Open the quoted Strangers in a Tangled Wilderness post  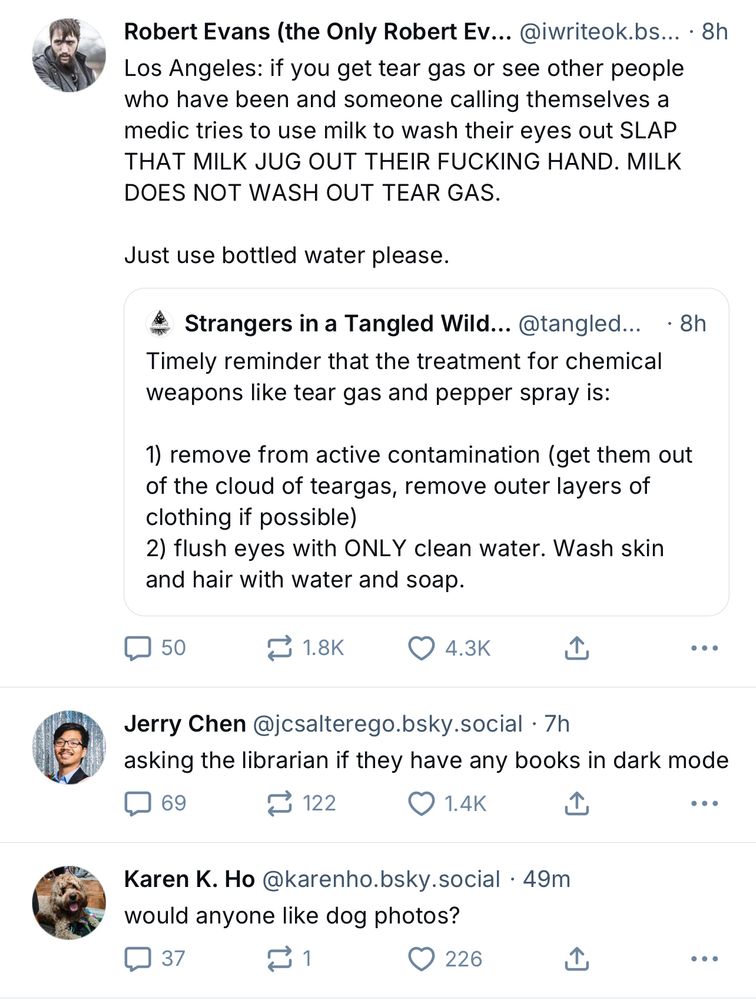tap(426, 470)
